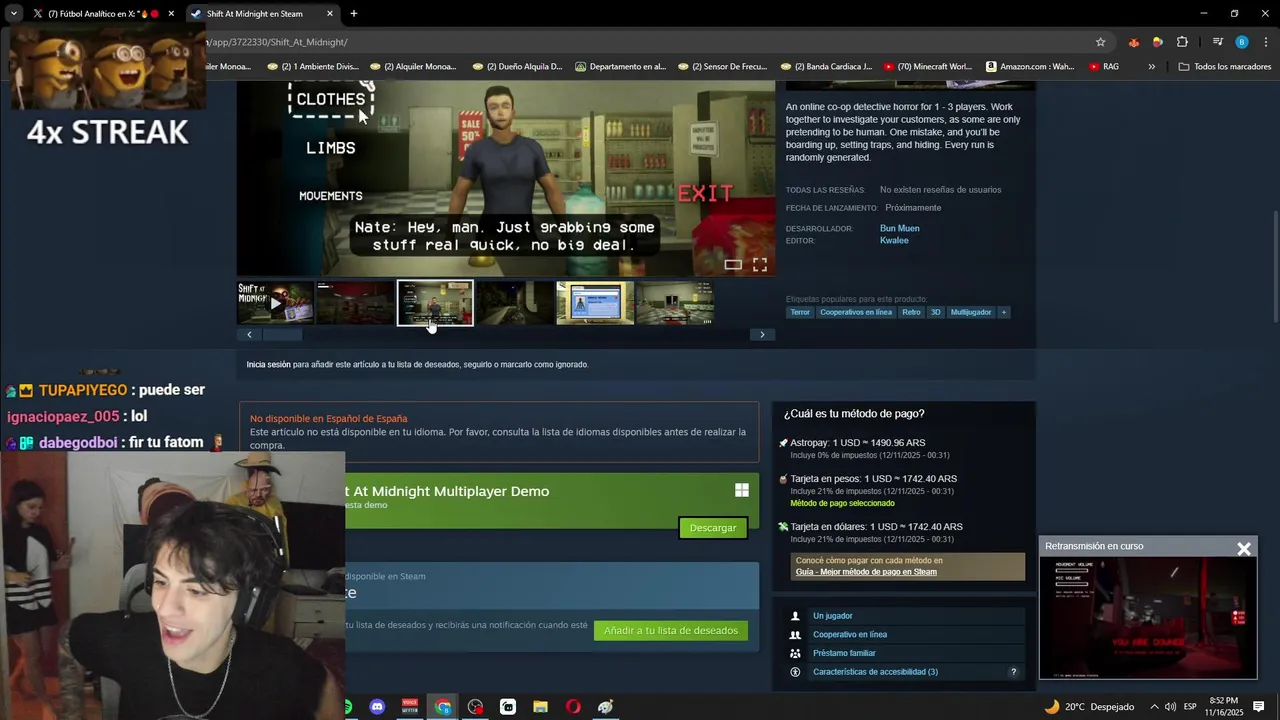Screen dimensions: 1280x720
Task: Open the Chrome extensions puzzle icon
Action: pyautogui.click(x=1182, y=42)
